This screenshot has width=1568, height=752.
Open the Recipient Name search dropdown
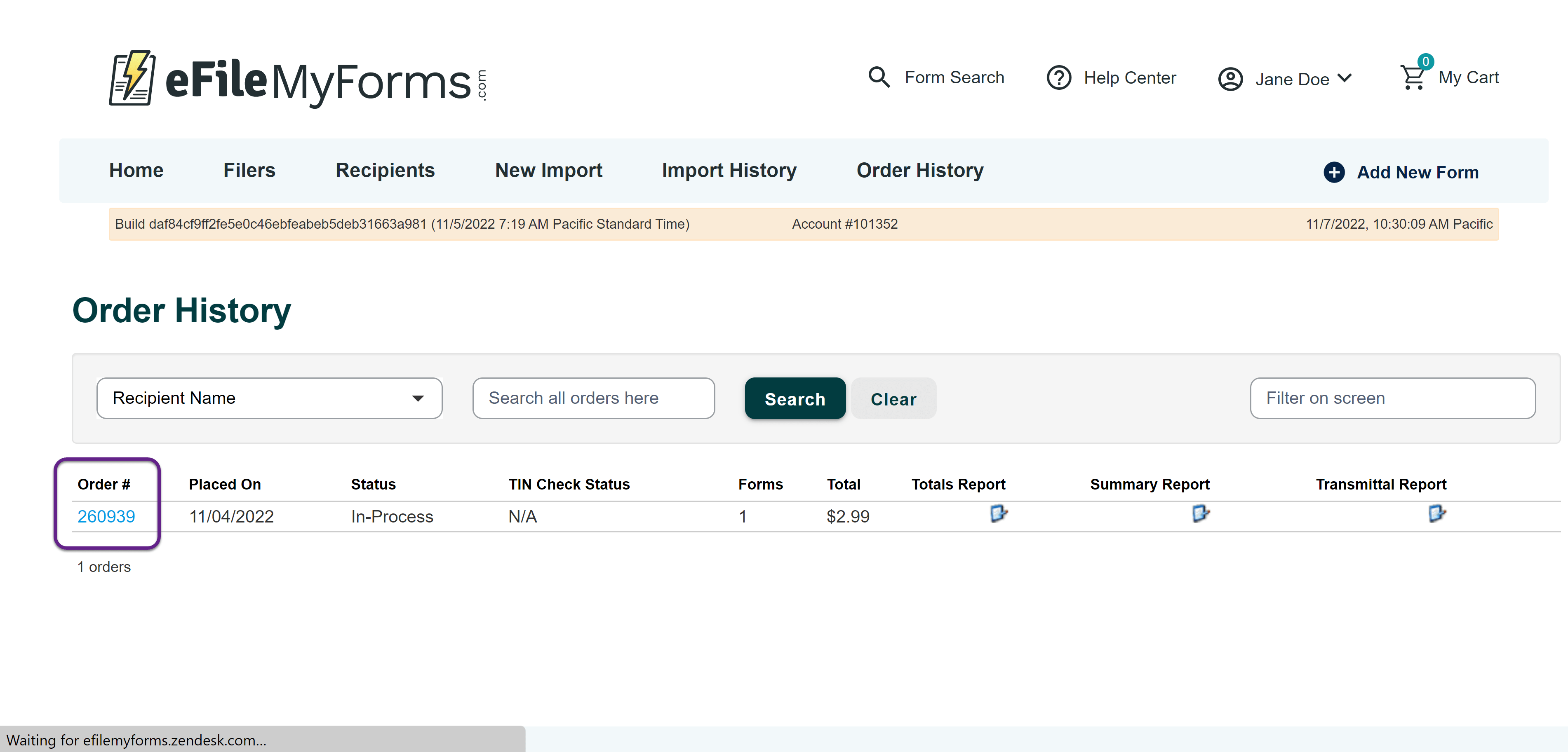tap(269, 398)
